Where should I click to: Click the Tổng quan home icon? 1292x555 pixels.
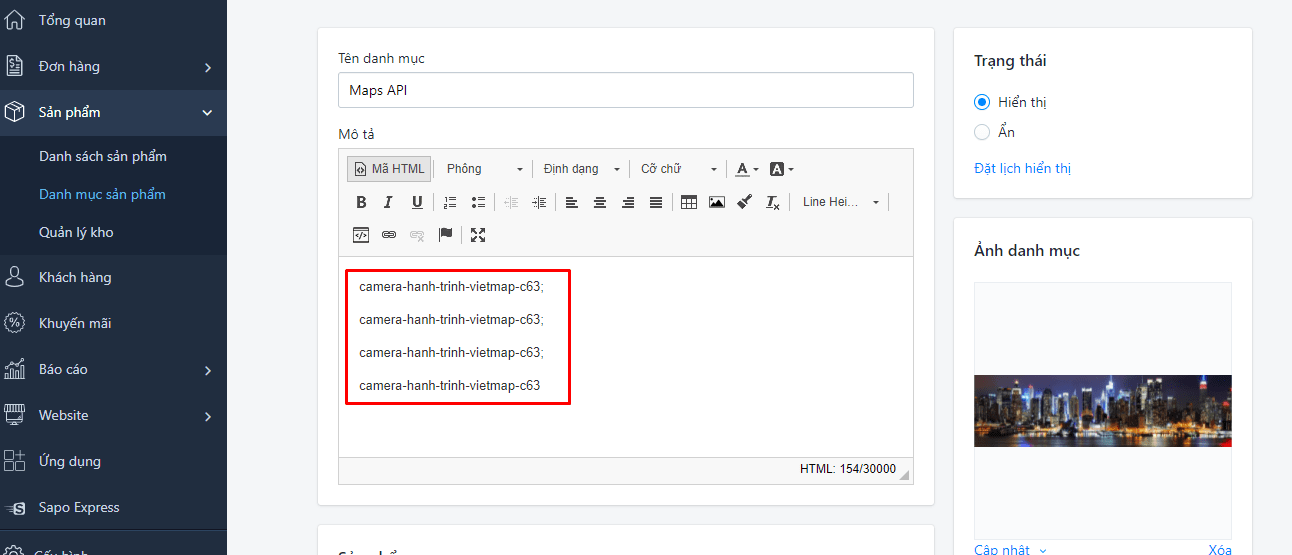coord(14,20)
